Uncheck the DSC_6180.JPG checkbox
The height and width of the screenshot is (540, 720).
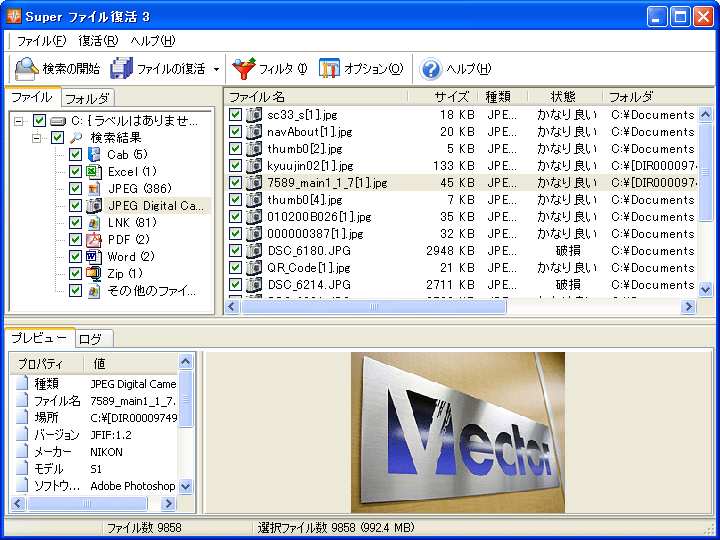point(235,250)
